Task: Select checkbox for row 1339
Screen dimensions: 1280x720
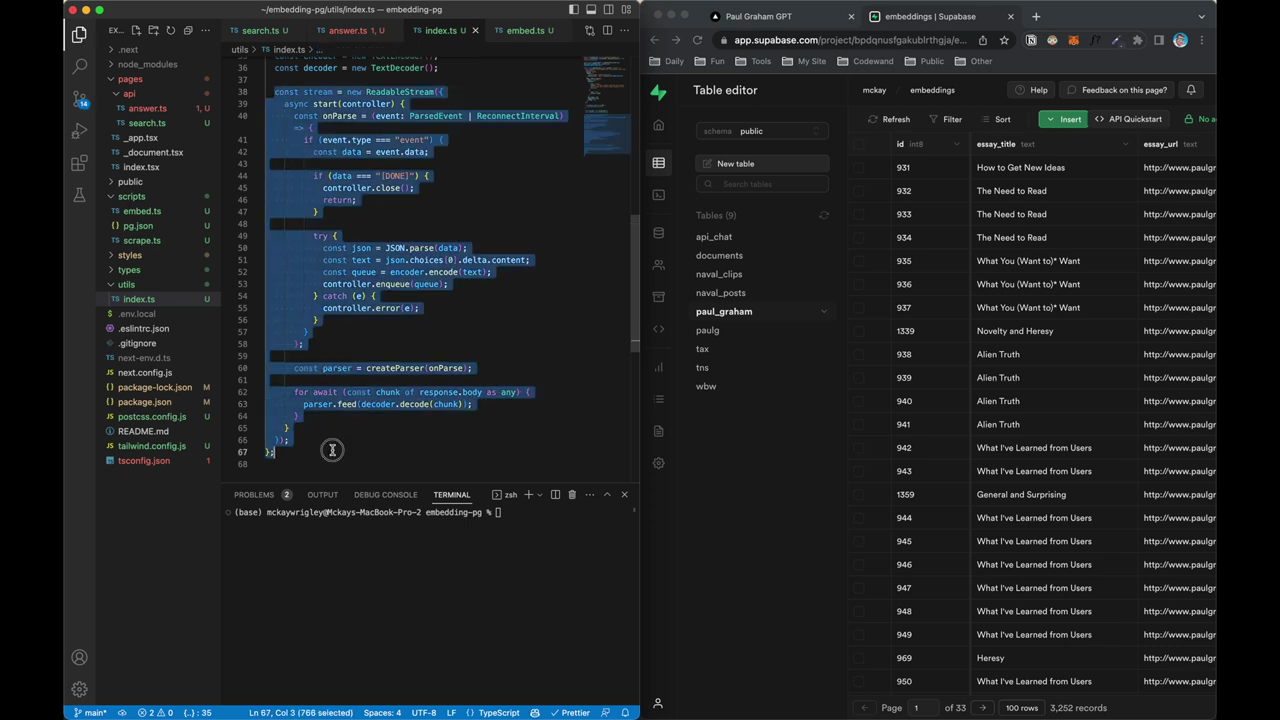Action: (x=859, y=331)
